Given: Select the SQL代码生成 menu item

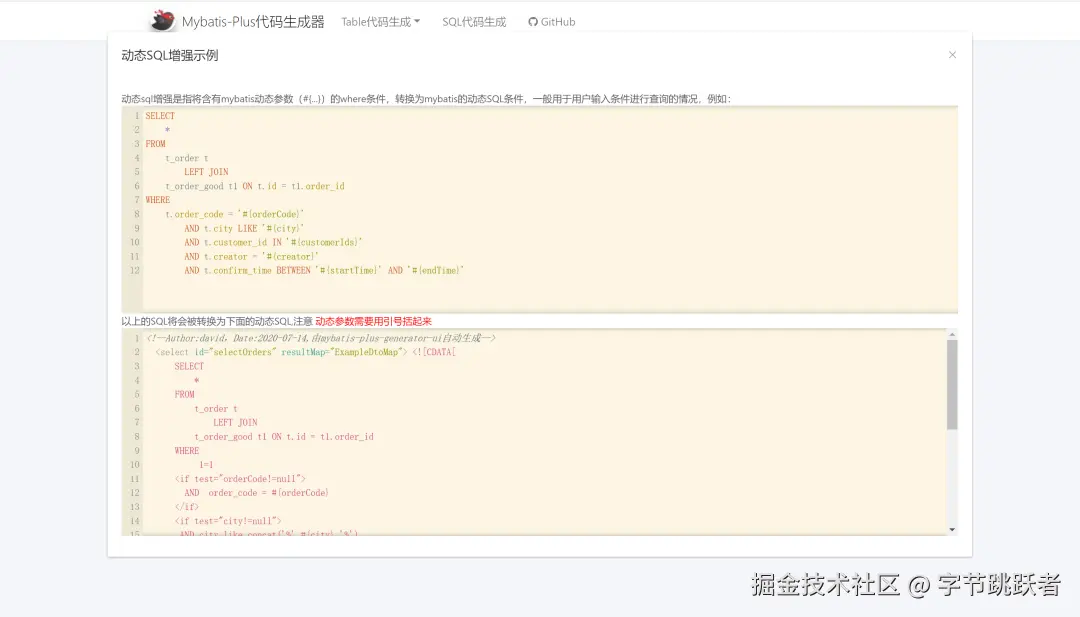Looking at the screenshot, I should (473, 21).
